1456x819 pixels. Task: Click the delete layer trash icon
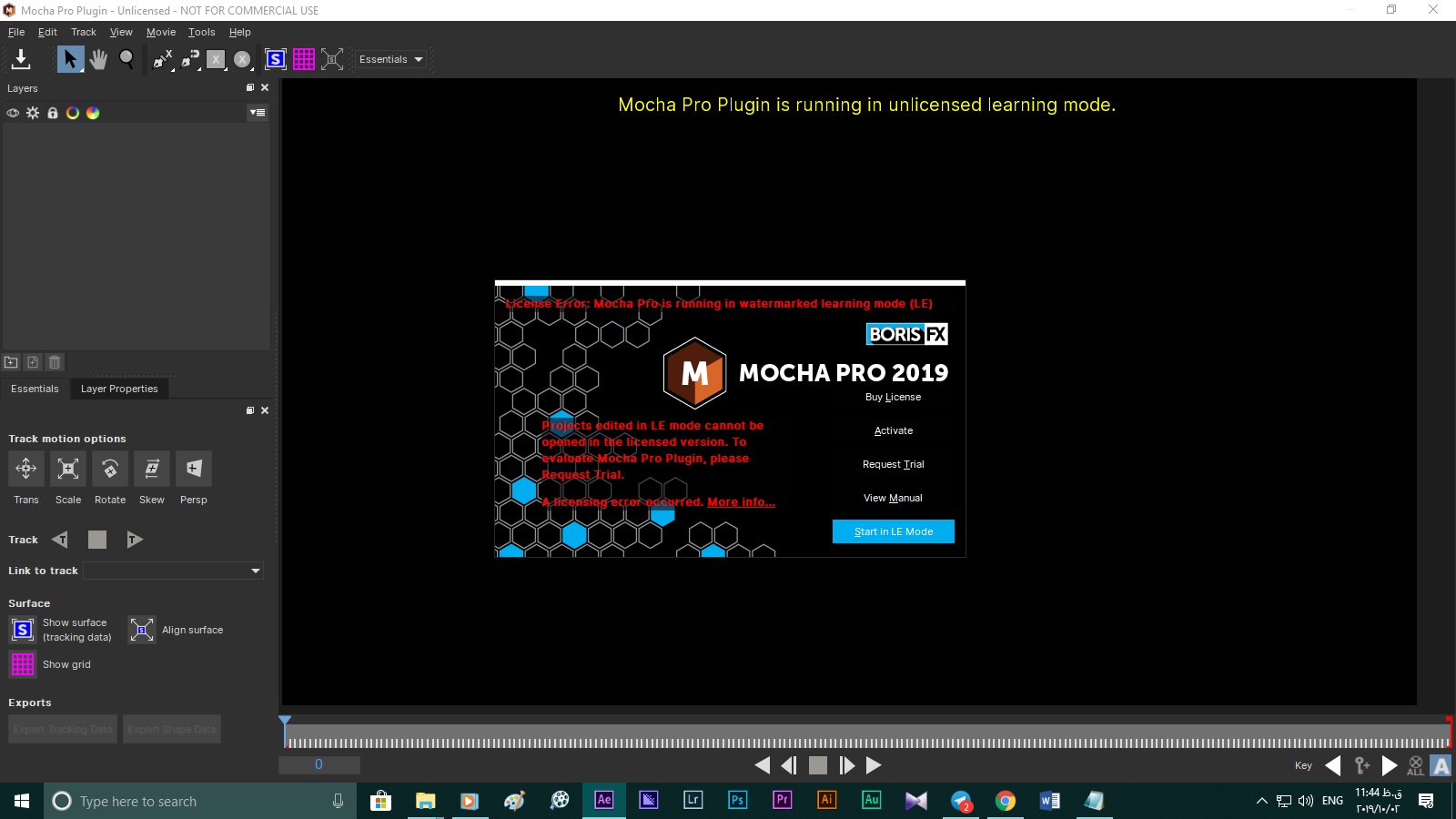(x=55, y=362)
